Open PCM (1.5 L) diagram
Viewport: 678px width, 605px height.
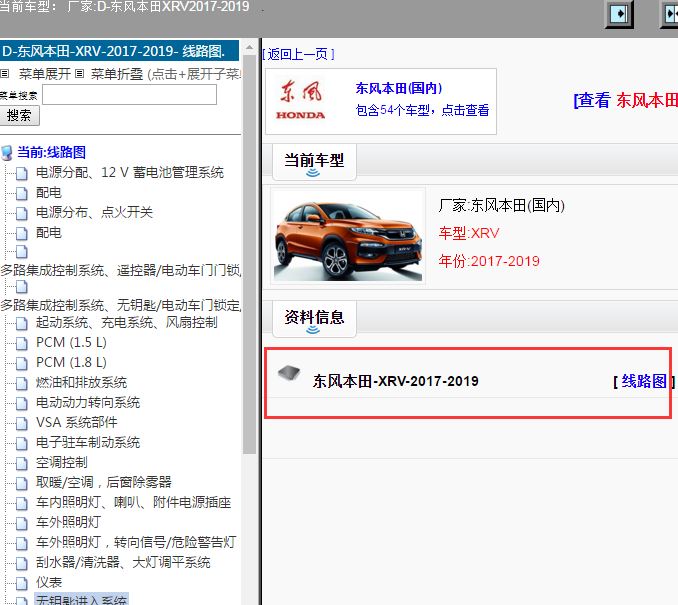pyautogui.click(x=71, y=343)
